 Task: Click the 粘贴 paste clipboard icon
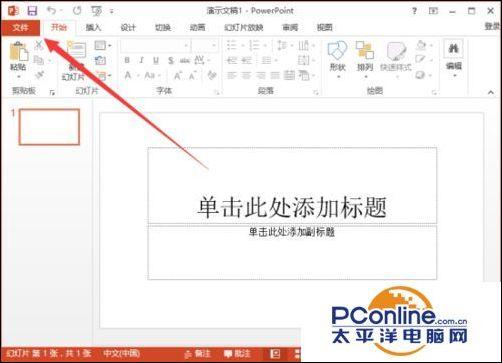coord(18,51)
